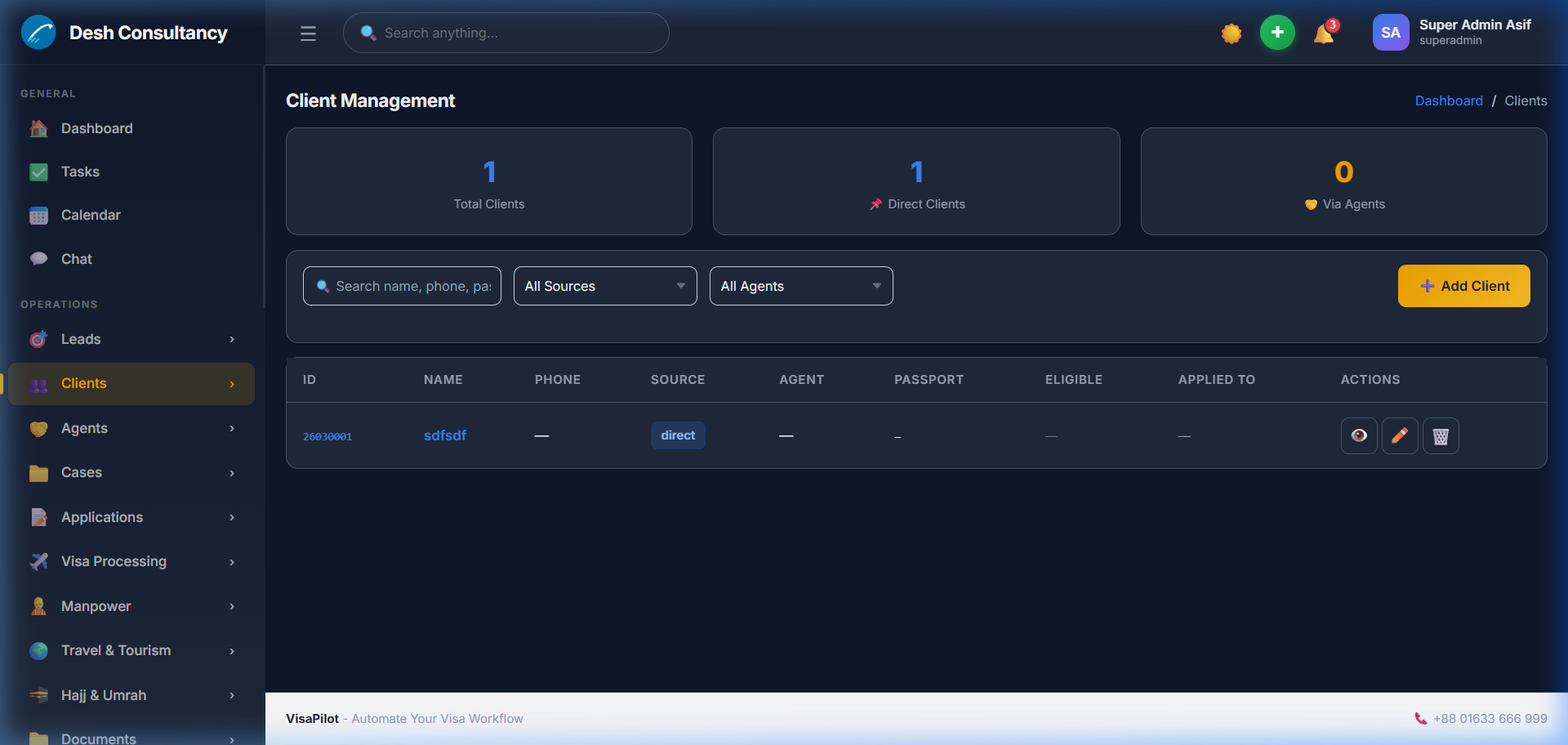Open Calendar in the sidebar

[x=131, y=215]
